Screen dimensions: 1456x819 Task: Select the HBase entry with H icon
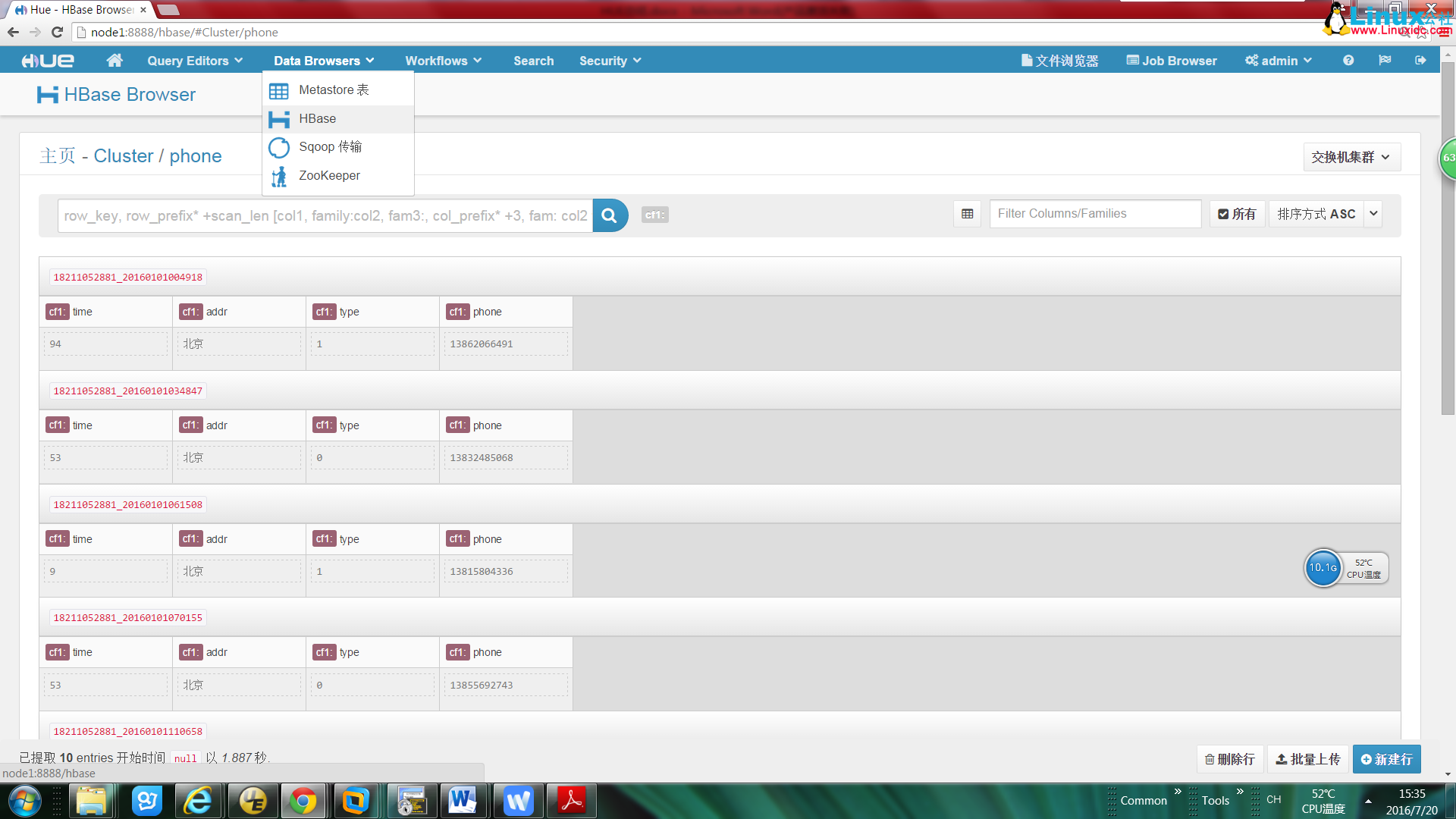(x=317, y=119)
